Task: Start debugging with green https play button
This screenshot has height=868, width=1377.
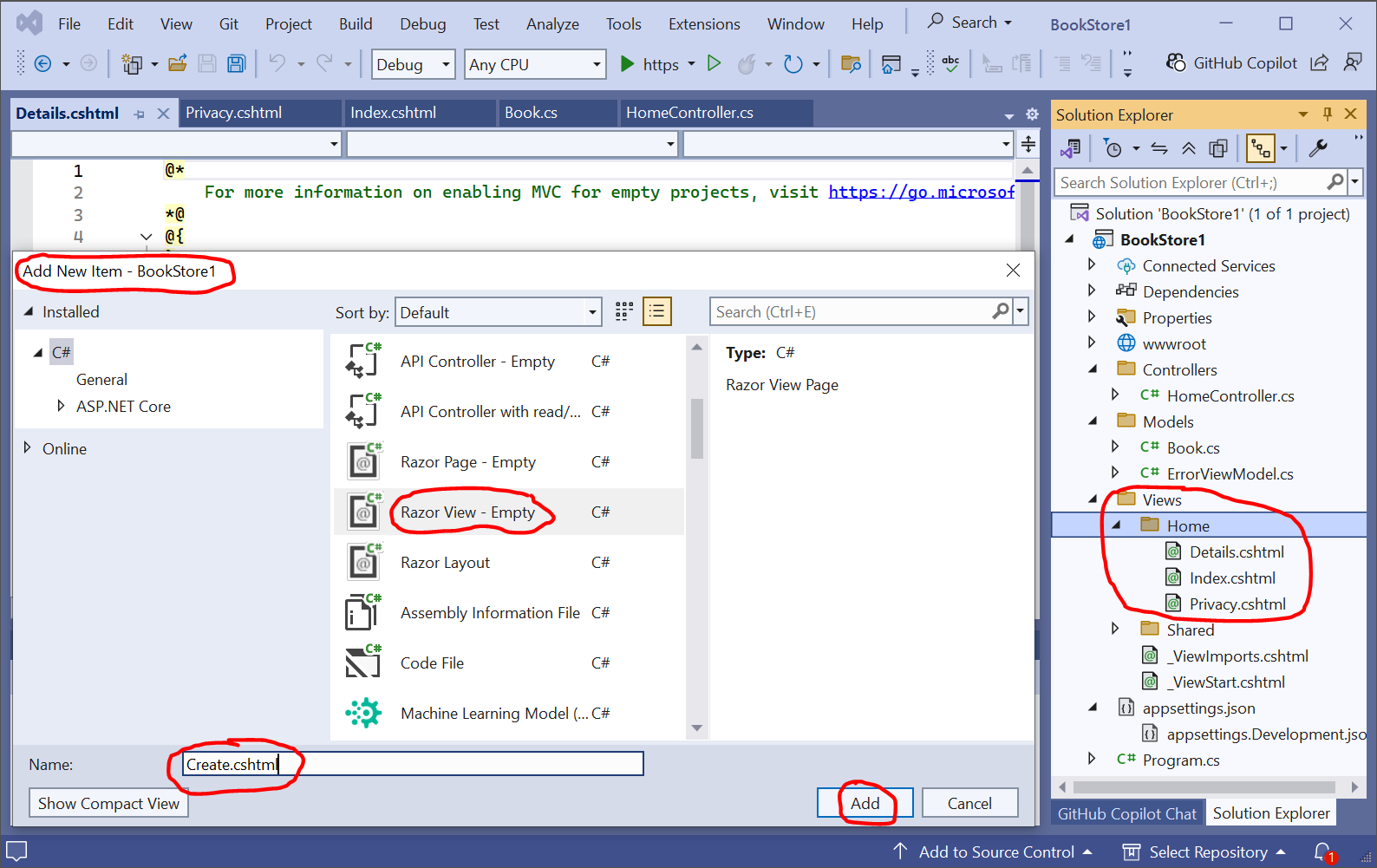Action: point(650,64)
